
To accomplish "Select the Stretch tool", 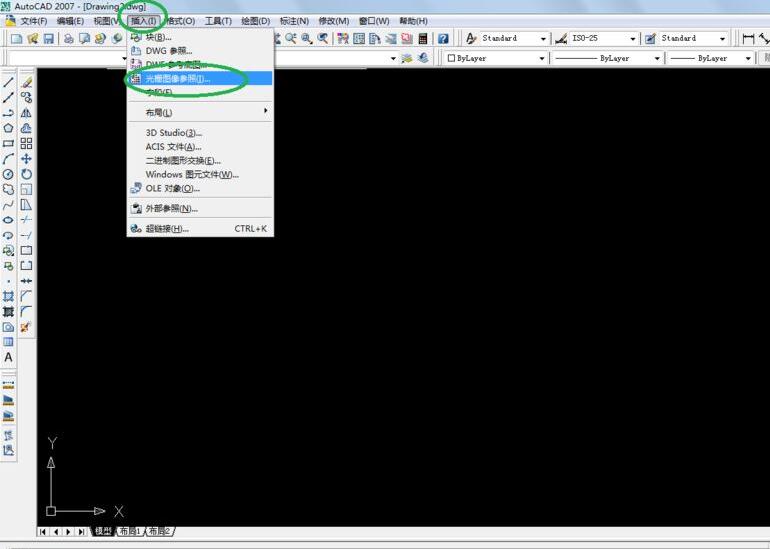I will pyautogui.click(x=27, y=205).
